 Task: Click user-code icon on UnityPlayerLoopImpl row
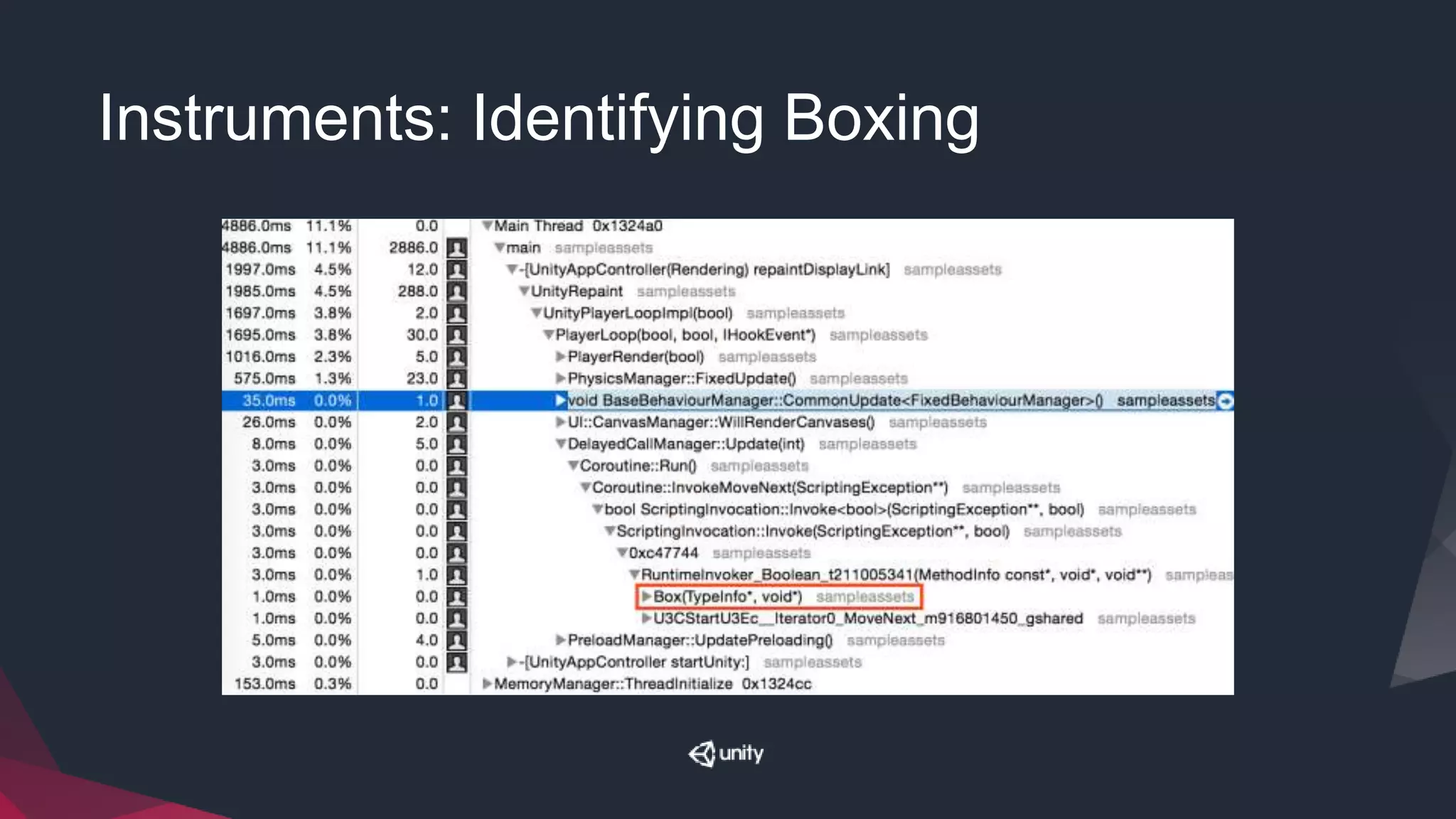tap(457, 314)
